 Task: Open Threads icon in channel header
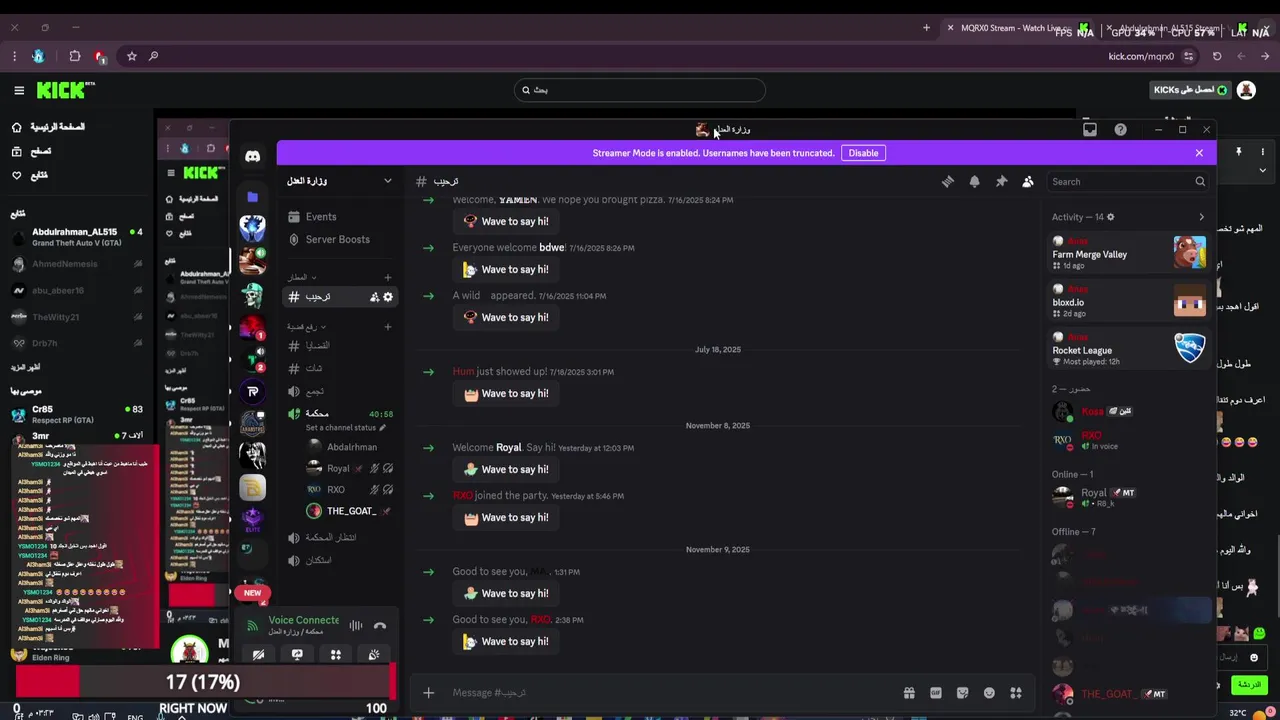tap(948, 181)
